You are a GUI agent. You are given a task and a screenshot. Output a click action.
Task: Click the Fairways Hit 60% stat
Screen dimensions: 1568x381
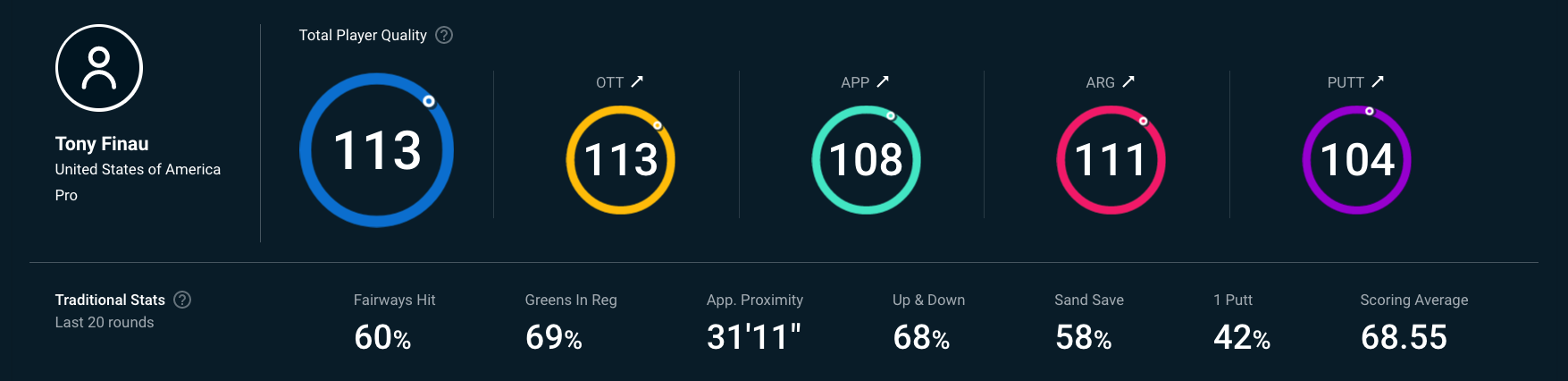coord(382,337)
